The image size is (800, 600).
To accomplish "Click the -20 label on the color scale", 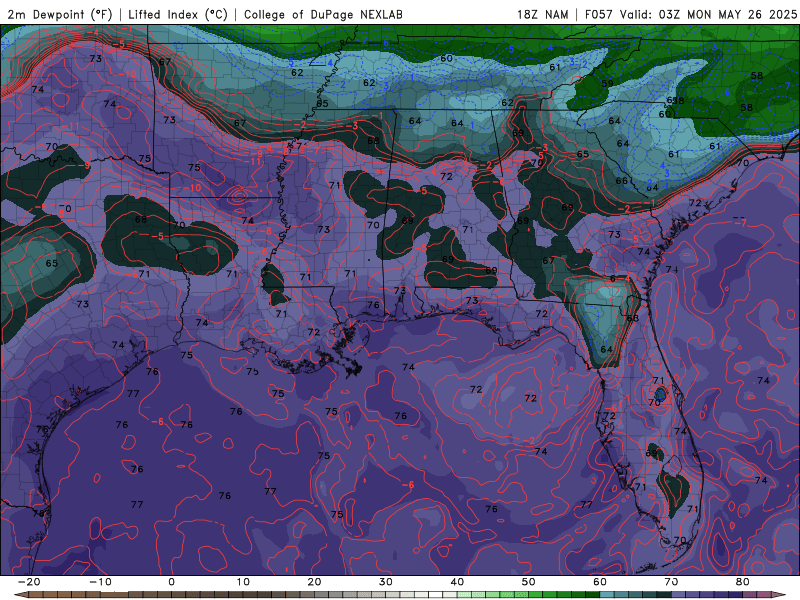I will point(29,582).
